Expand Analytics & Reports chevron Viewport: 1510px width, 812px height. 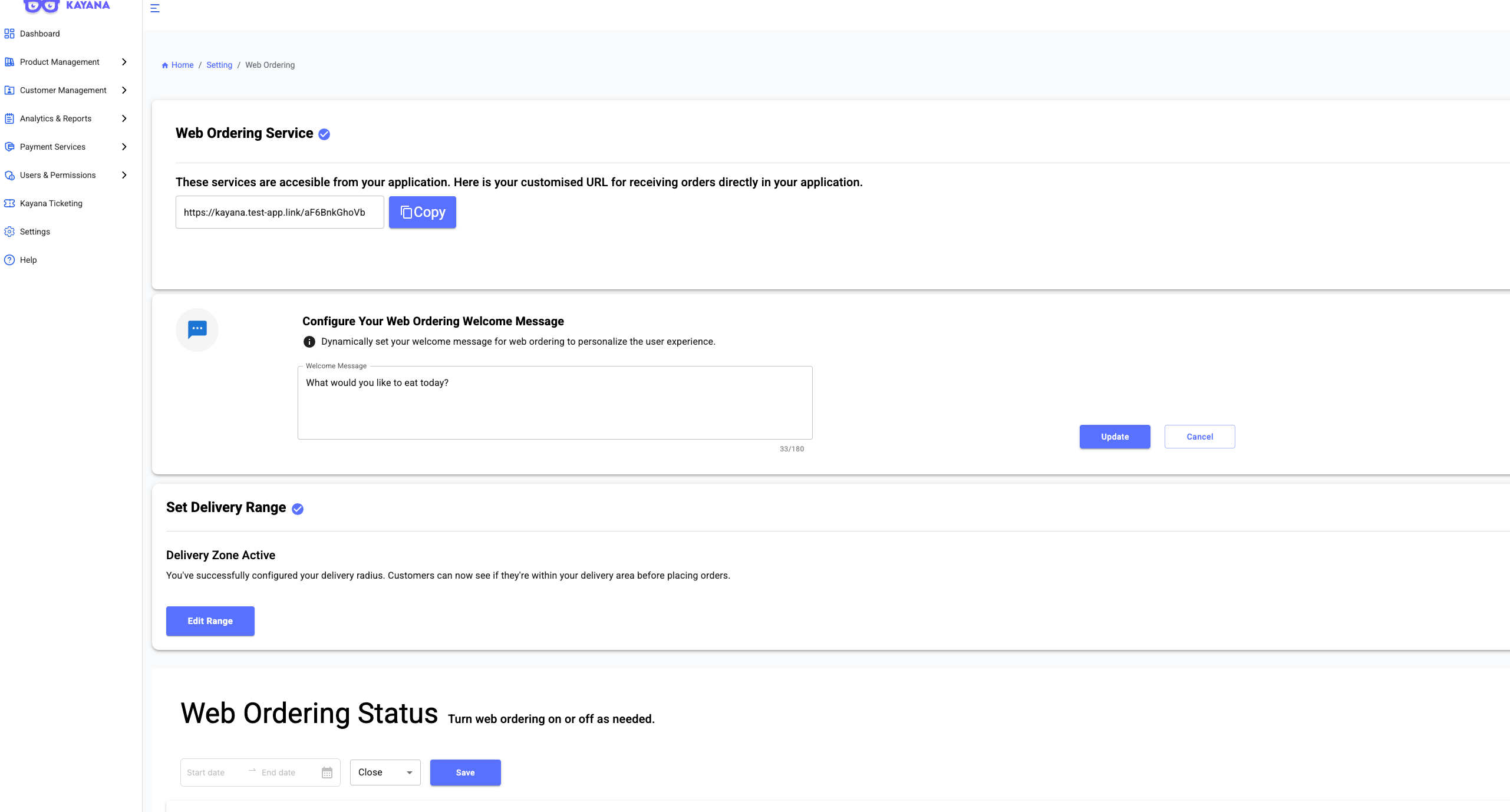point(124,118)
